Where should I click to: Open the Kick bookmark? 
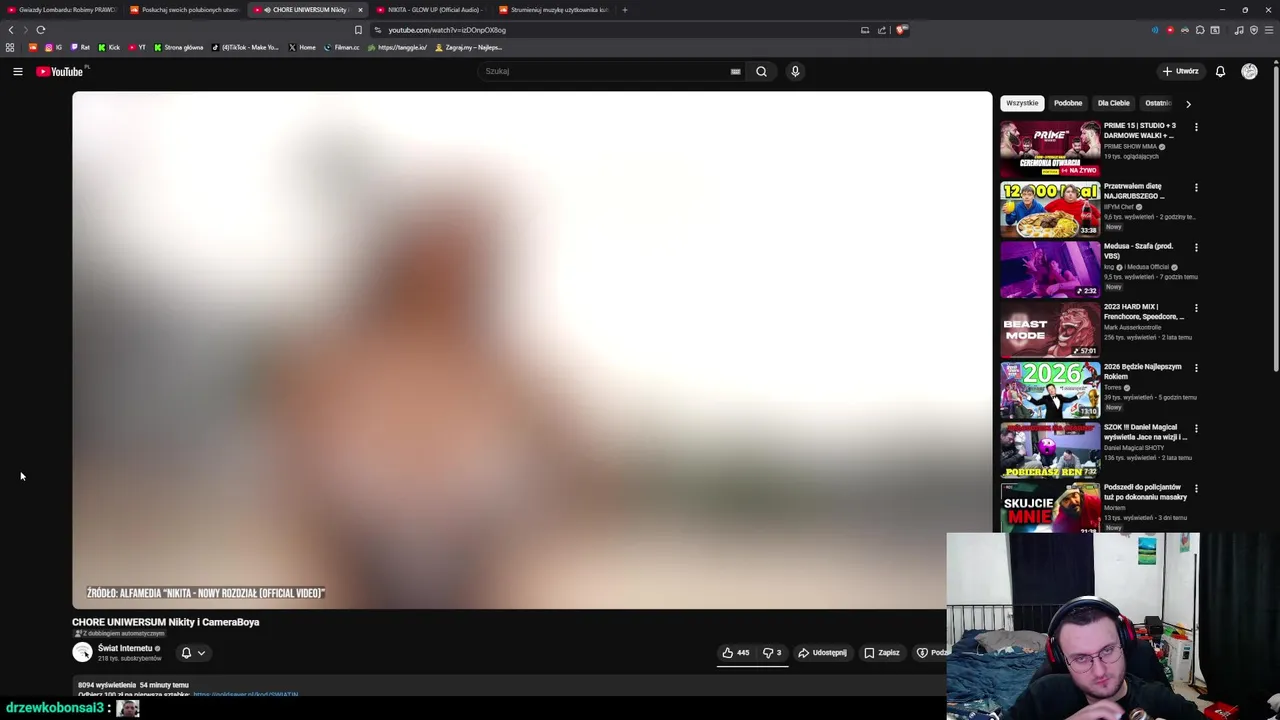[x=109, y=47]
